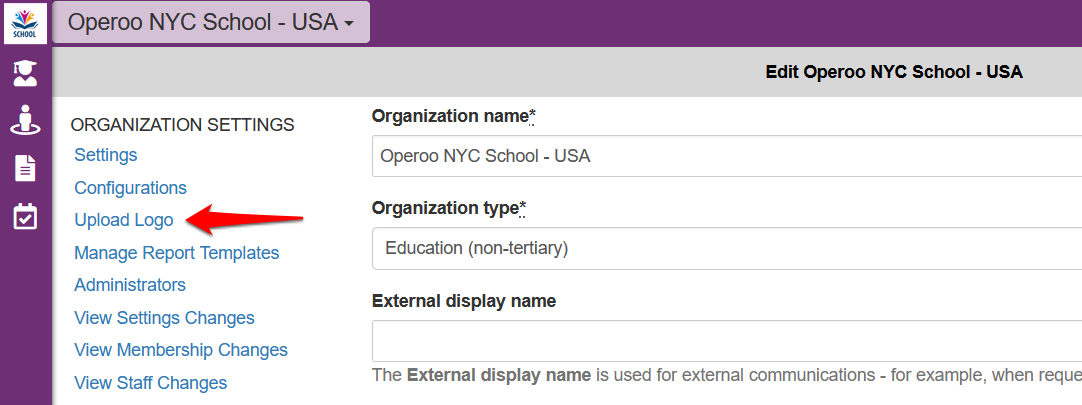Click the Organization type label
Image resolution: width=1082 pixels, height=405 pixels.
[x=449, y=208]
